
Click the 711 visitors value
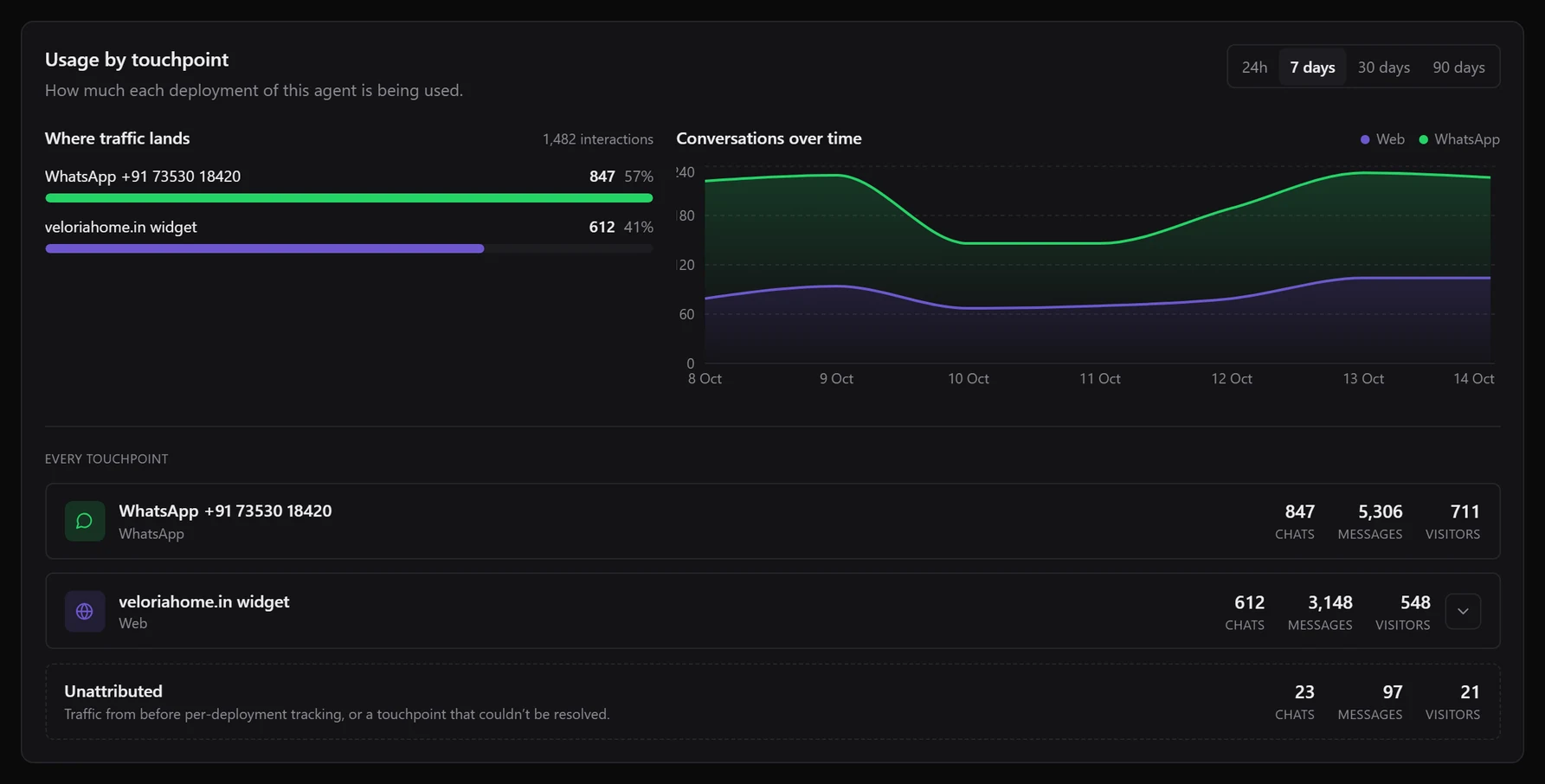tap(1465, 511)
